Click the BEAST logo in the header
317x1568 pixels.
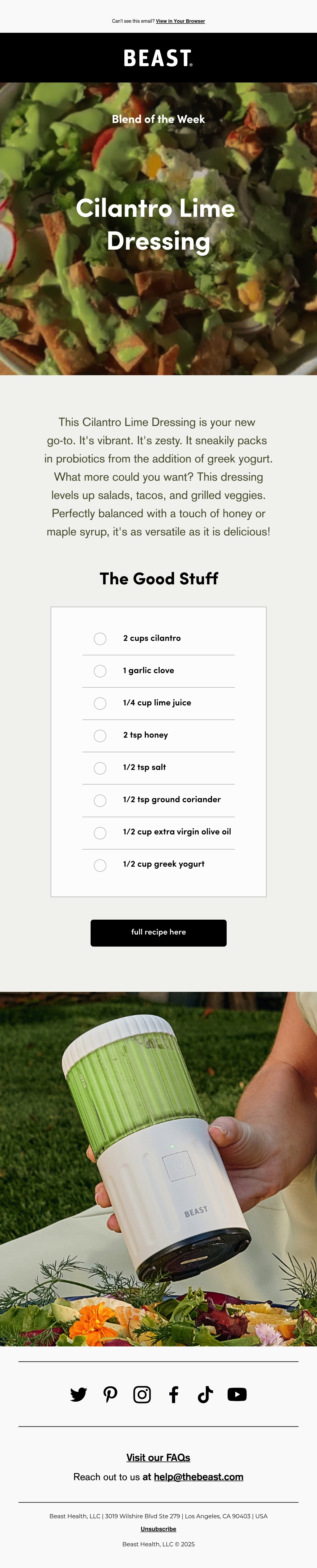(158, 58)
